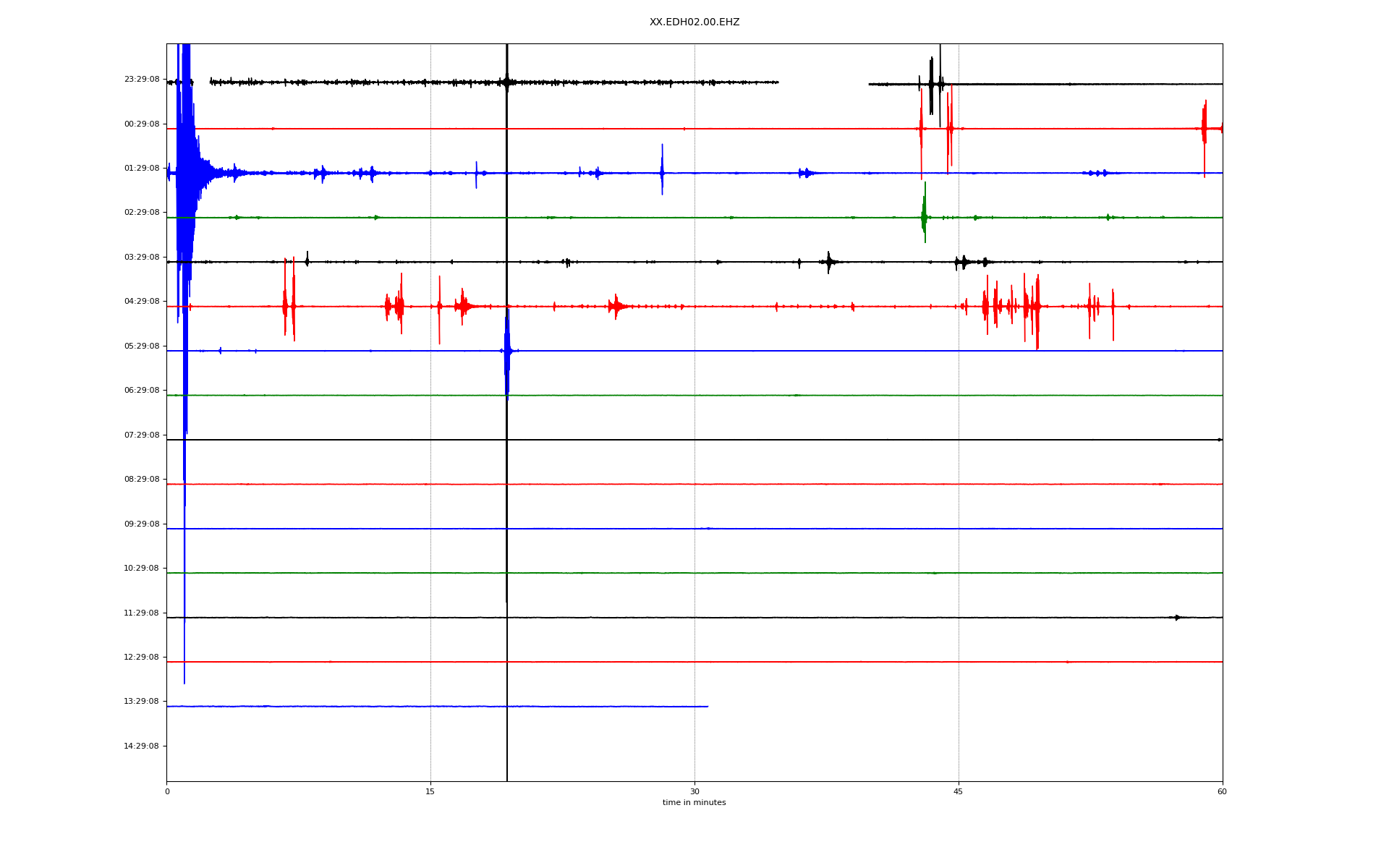
Task: Click the 04:29:08 row label
Action: (x=141, y=302)
